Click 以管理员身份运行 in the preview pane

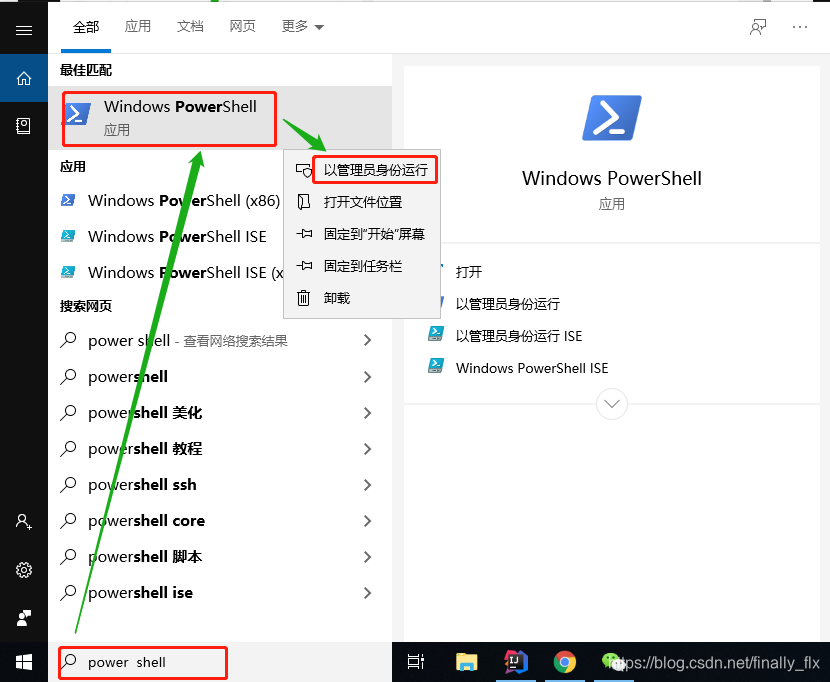[508, 304]
